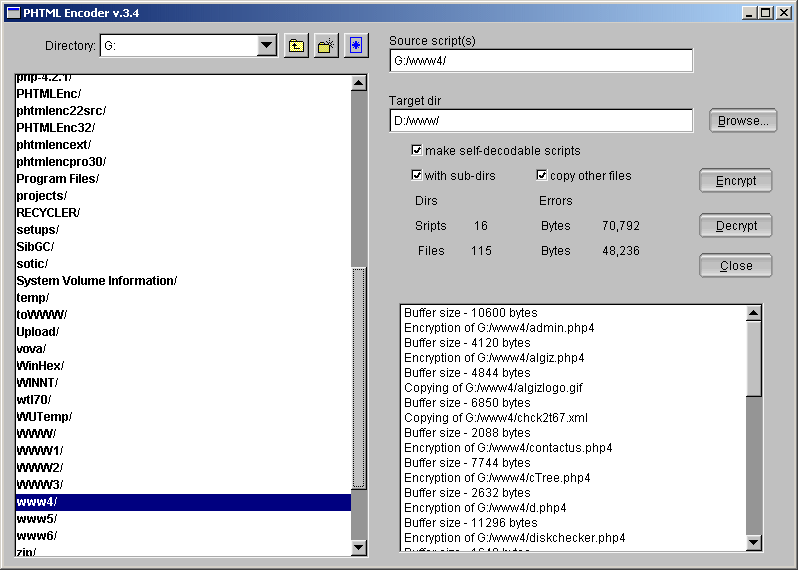Screen dimensions: 798x570
Task: Click the Files count value 115
Action: pos(481,250)
